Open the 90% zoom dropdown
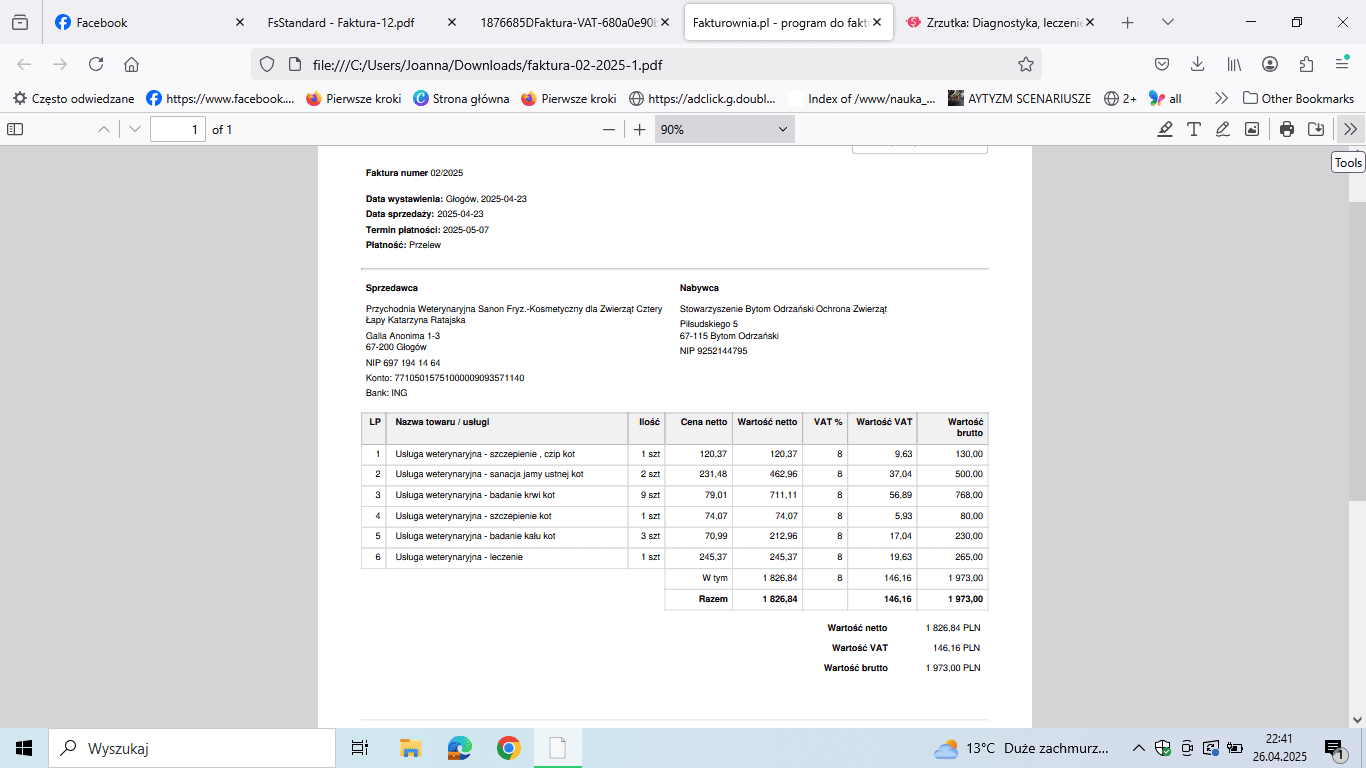 pos(725,129)
